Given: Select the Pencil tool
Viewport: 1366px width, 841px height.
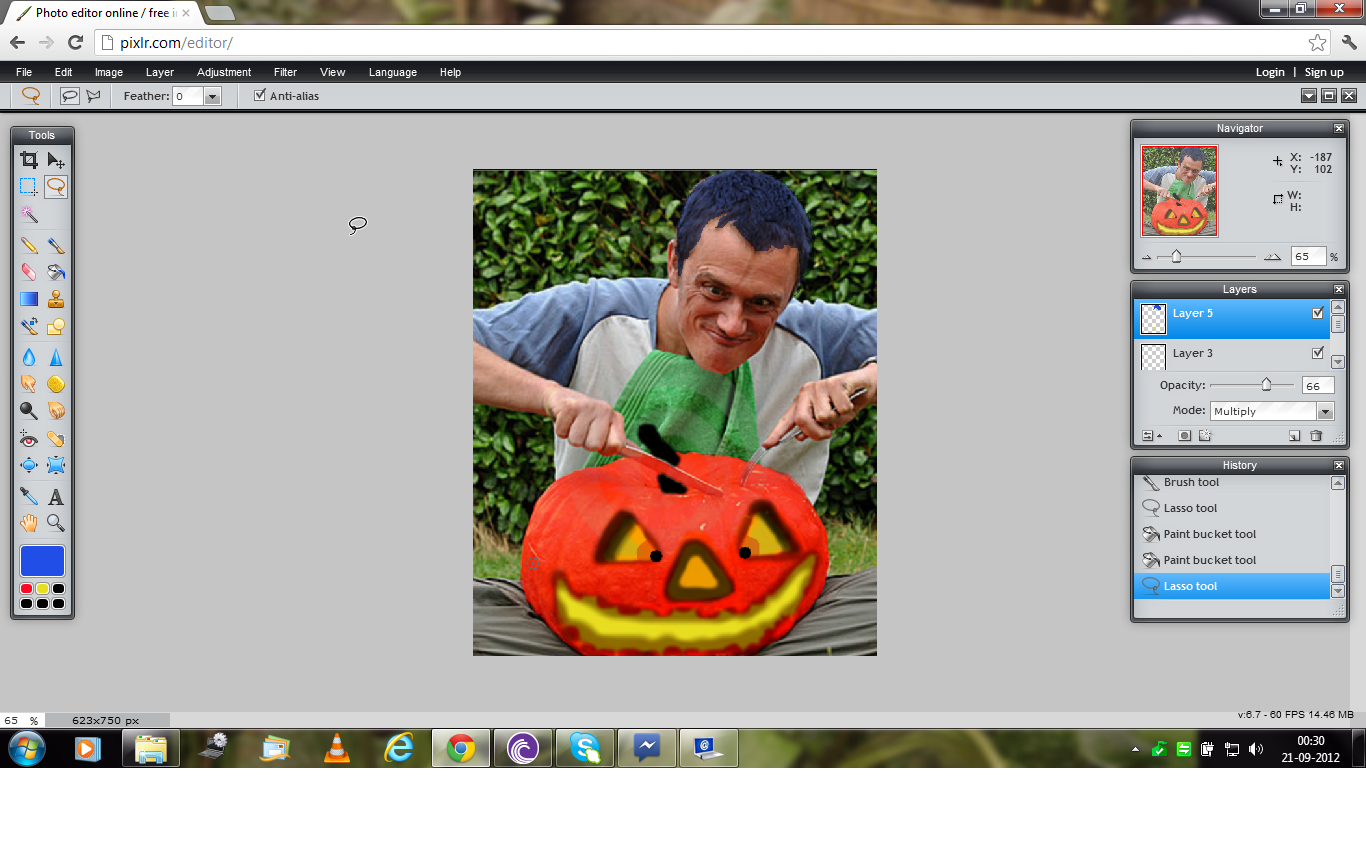Looking at the screenshot, I should click(x=29, y=245).
